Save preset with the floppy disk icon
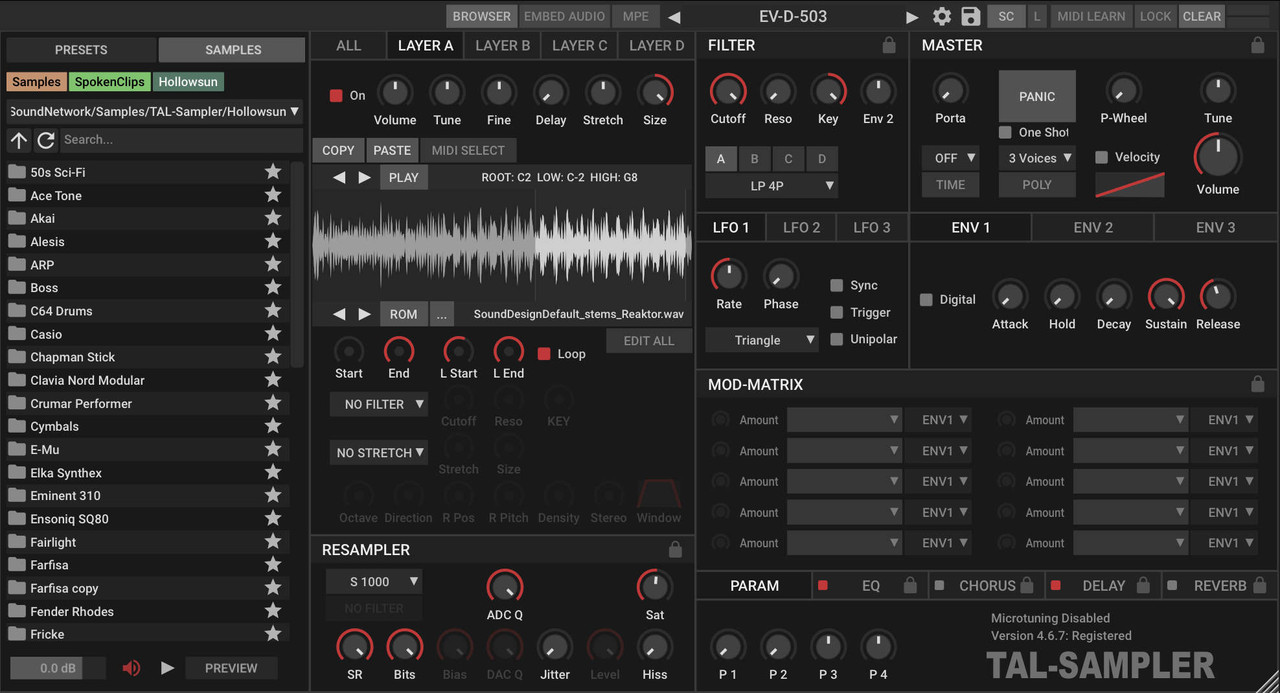 pos(970,16)
